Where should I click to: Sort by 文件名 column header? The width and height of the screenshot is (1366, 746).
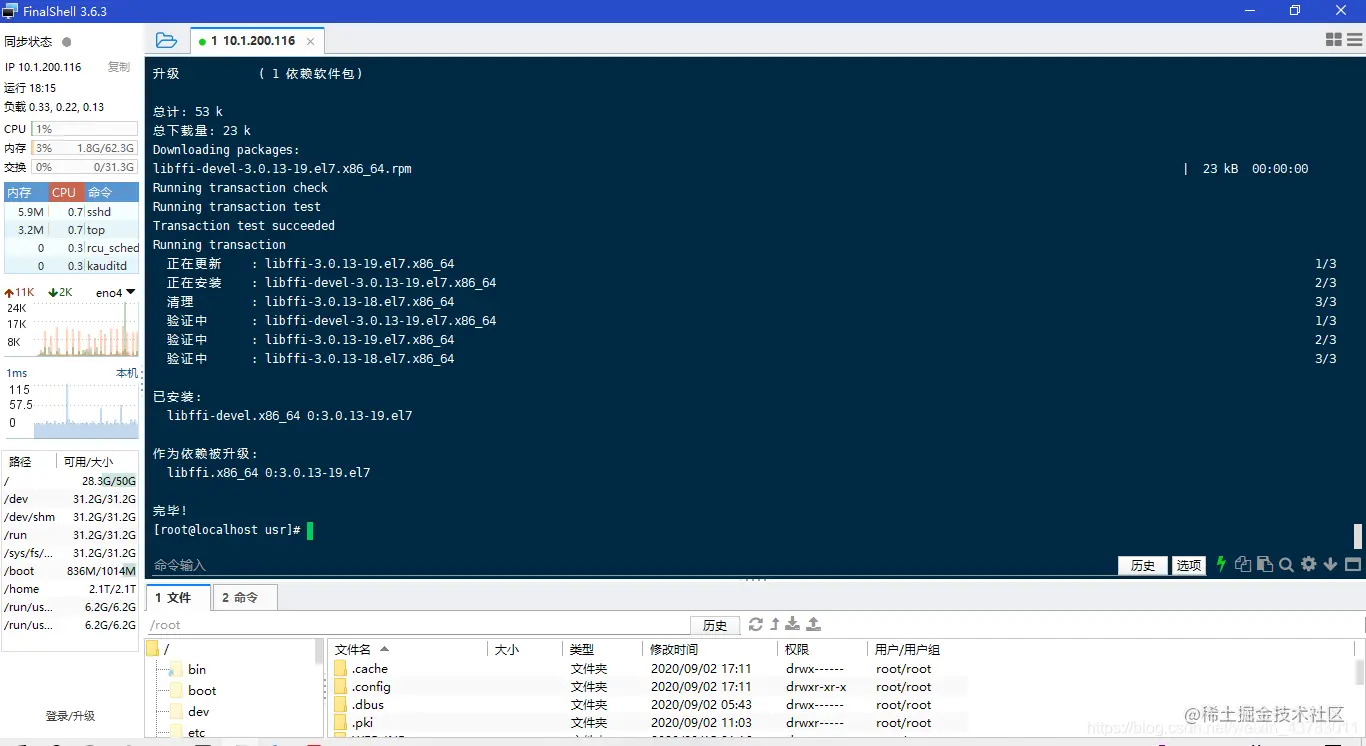coord(408,649)
